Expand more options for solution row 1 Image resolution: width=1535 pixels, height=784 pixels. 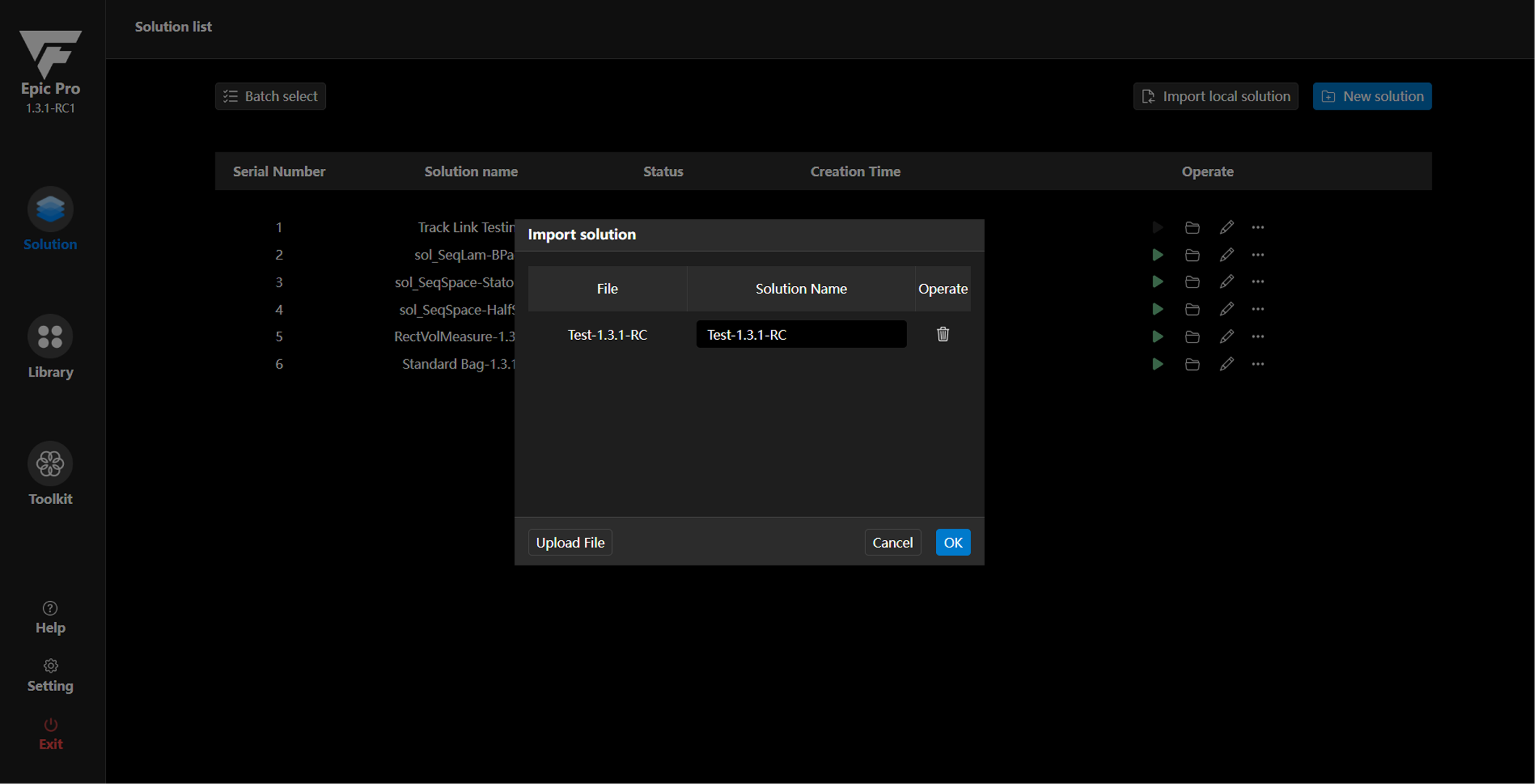[x=1257, y=228]
